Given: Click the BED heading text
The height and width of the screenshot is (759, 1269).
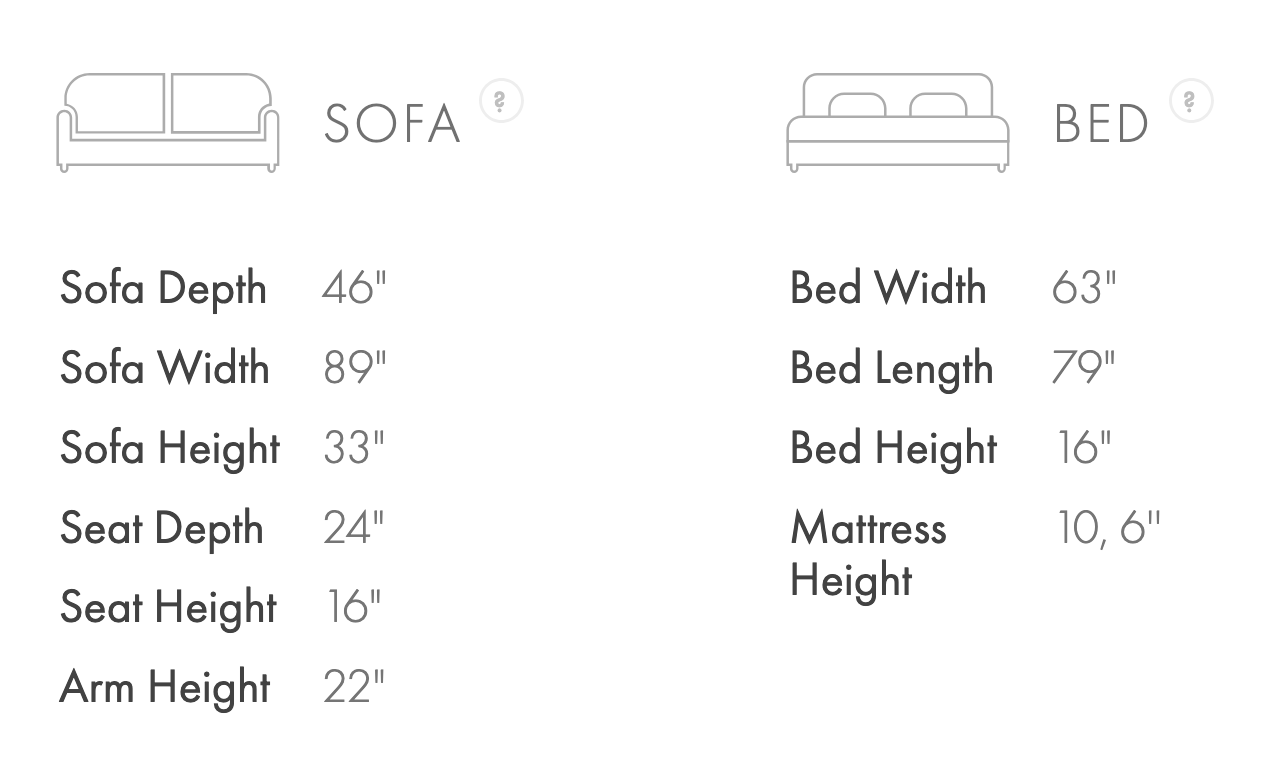Looking at the screenshot, I should click(x=1101, y=124).
